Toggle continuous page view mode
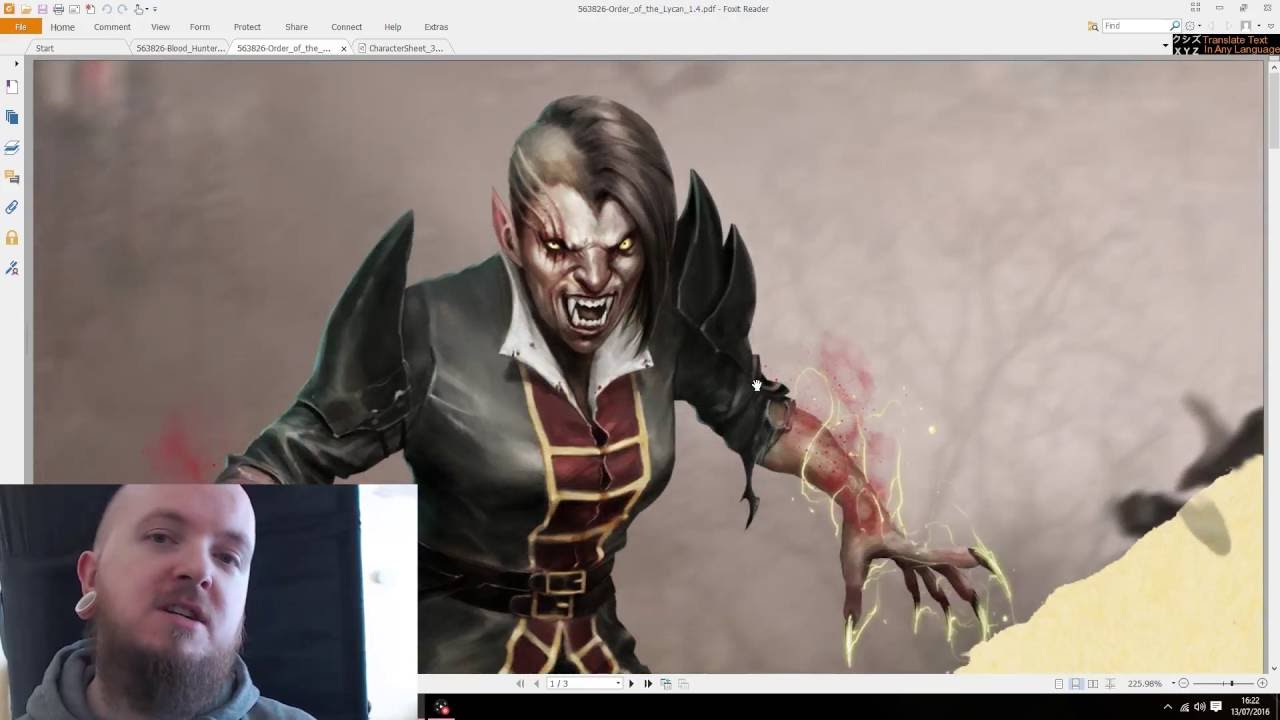The width and height of the screenshot is (1280, 720). click(1076, 684)
